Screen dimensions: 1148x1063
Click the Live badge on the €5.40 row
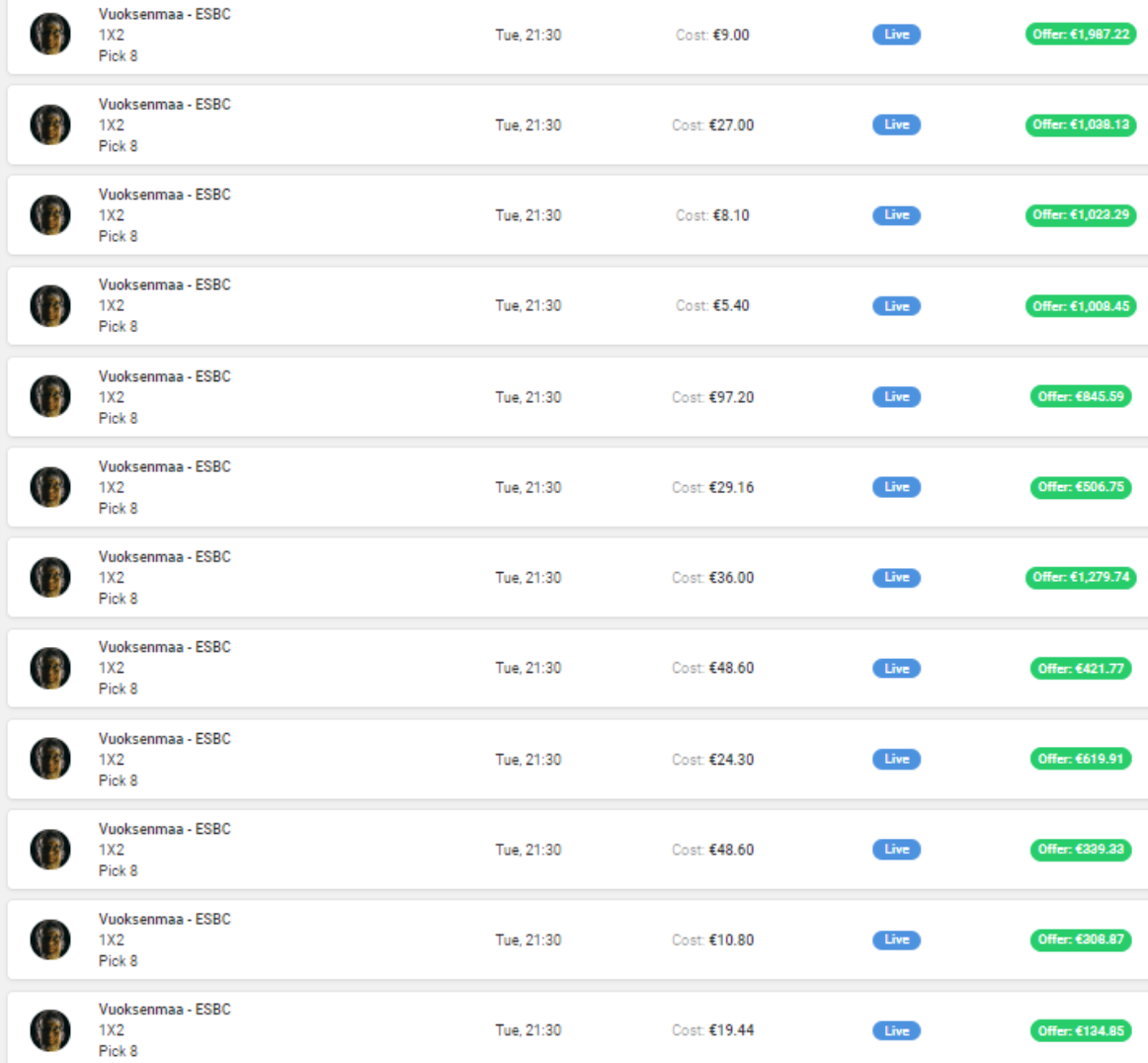(896, 306)
